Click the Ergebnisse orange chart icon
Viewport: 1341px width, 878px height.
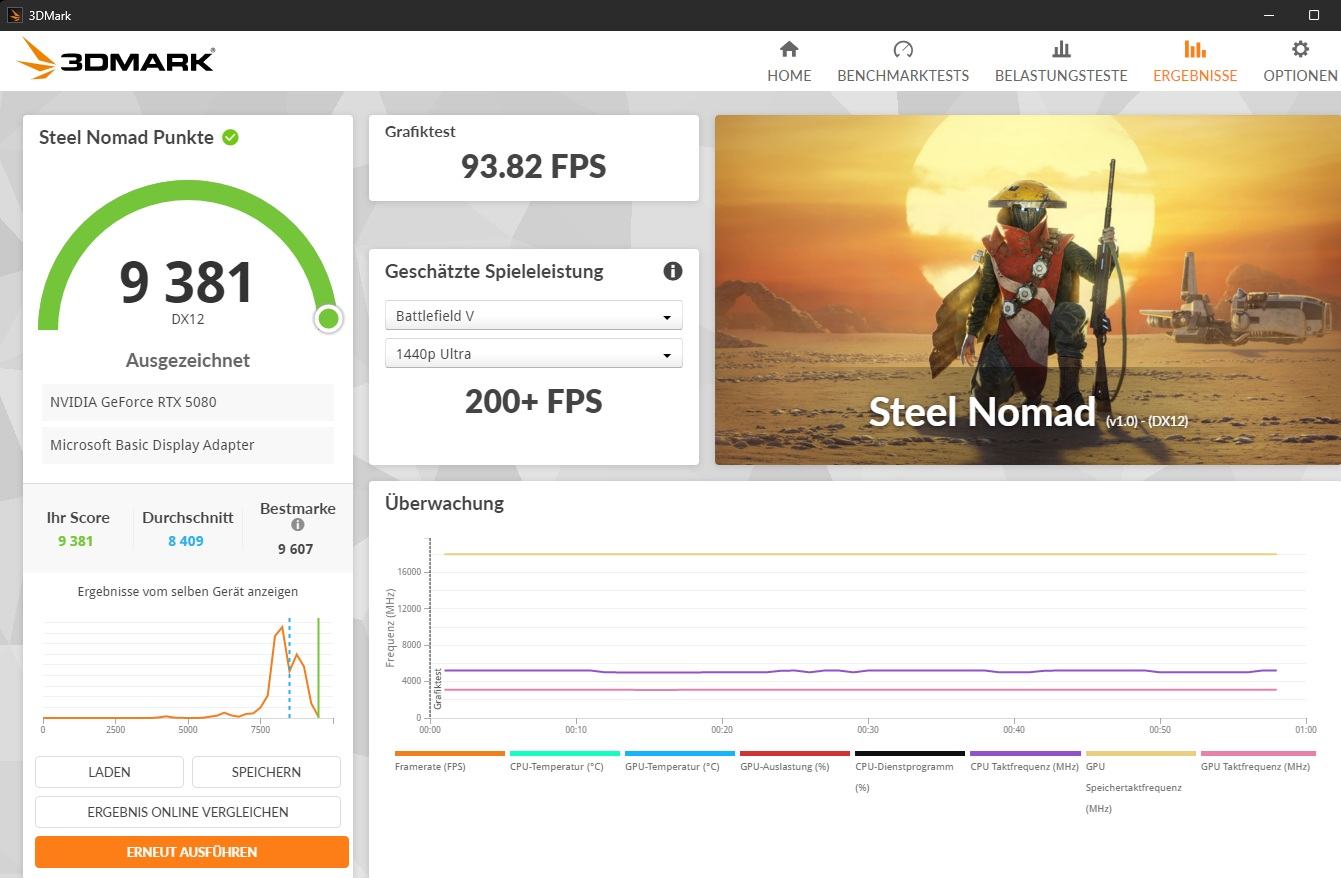(1195, 49)
